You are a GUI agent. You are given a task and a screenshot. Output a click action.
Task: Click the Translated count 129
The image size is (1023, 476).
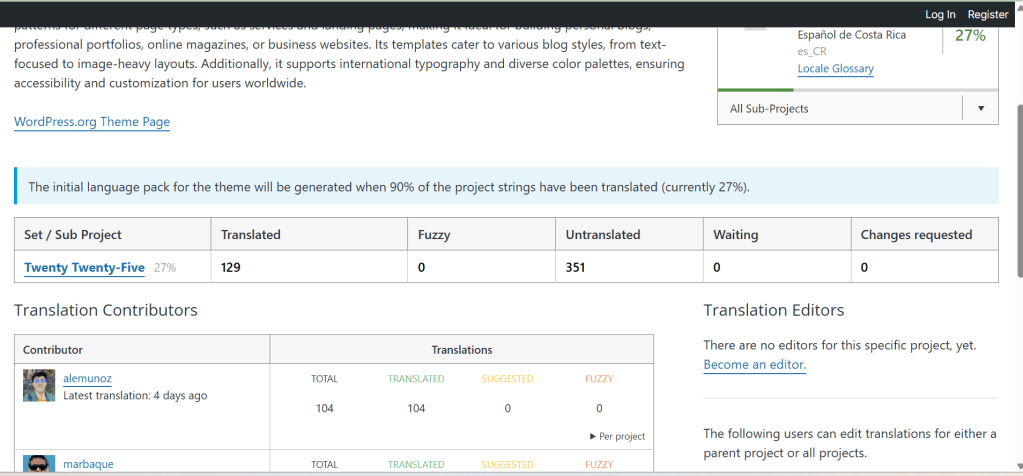coord(231,267)
